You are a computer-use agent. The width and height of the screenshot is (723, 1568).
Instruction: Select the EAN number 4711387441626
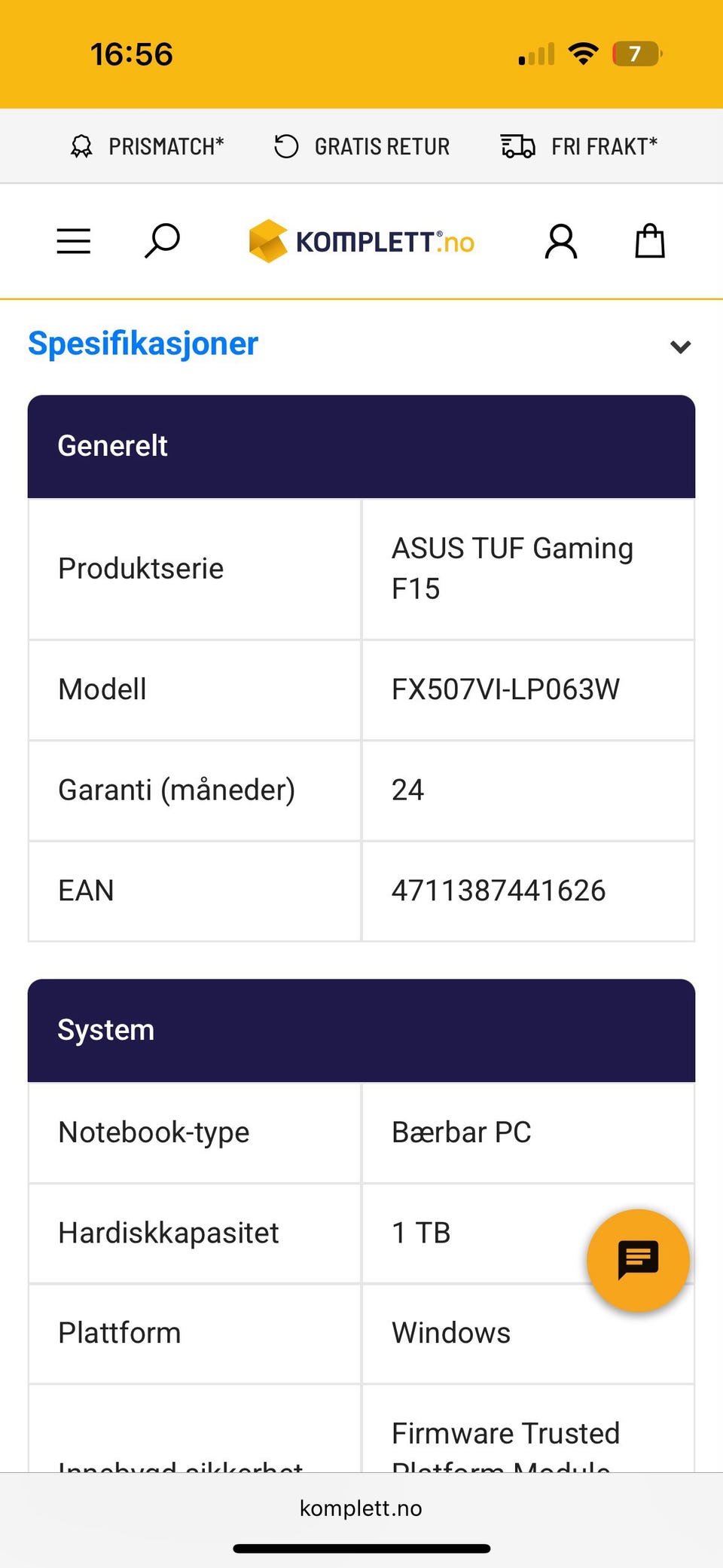pos(499,891)
